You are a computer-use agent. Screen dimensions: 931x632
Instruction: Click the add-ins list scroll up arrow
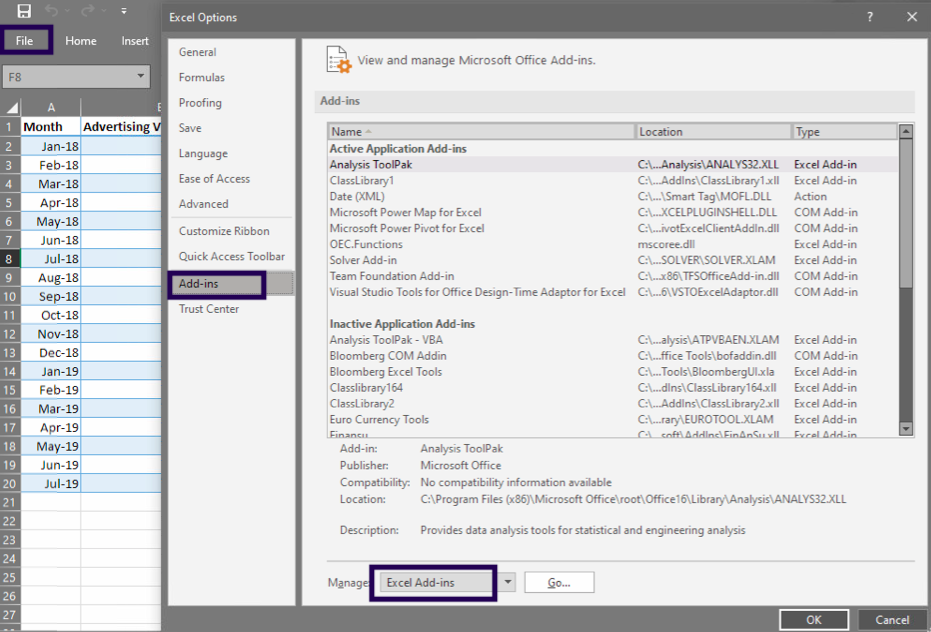[905, 131]
